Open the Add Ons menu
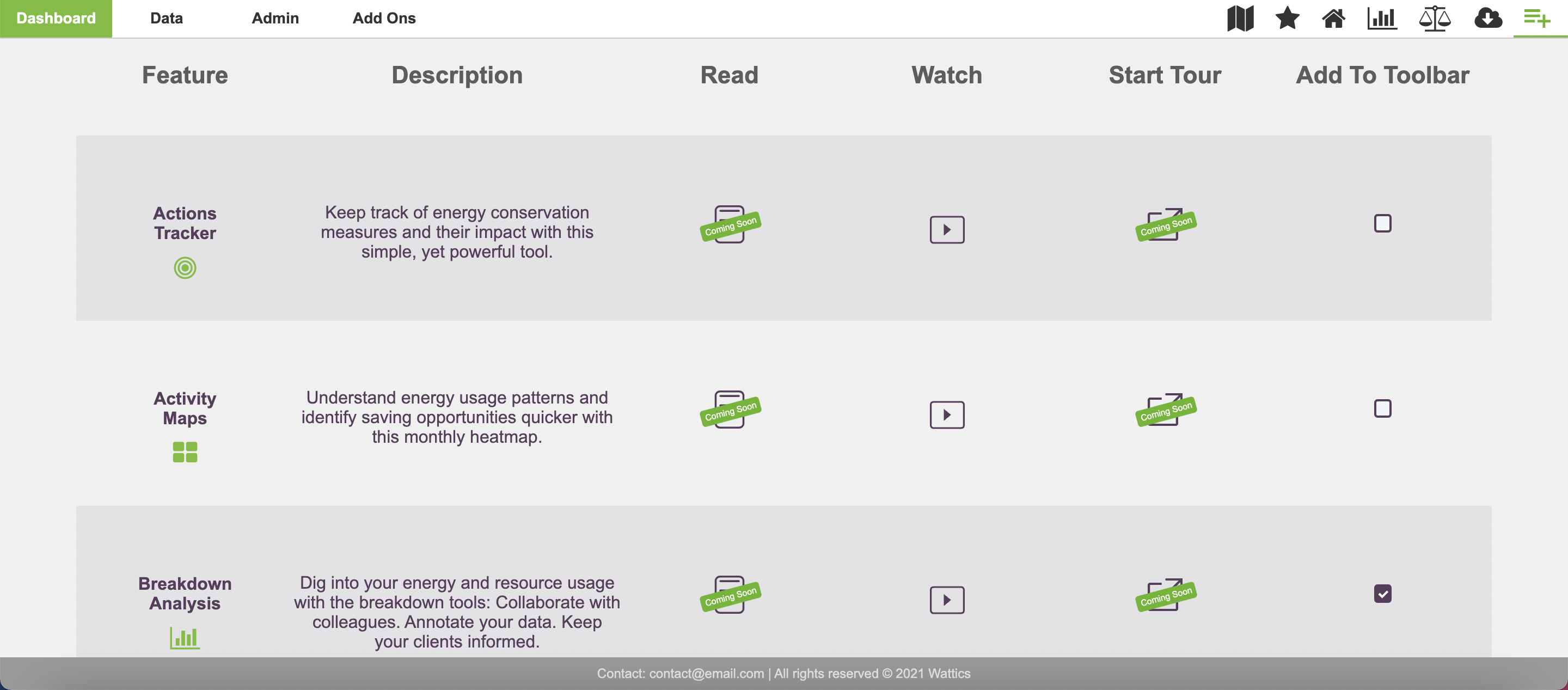Viewport: 1568px width, 690px height. pyautogui.click(x=383, y=19)
